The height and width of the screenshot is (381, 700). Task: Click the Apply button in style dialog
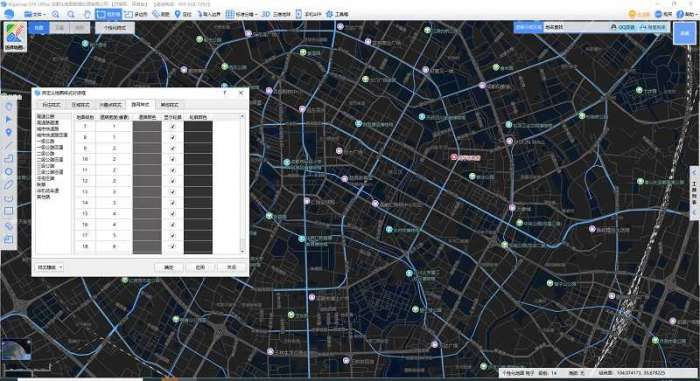(200, 267)
